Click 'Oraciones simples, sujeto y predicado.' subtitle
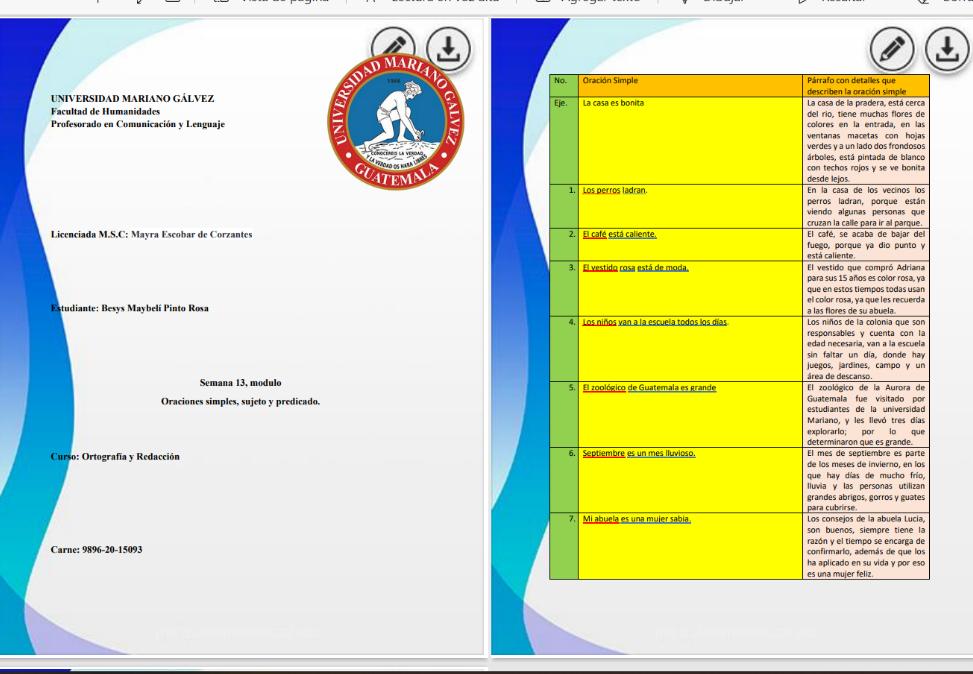This screenshot has height=674, width=973. (240, 401)
